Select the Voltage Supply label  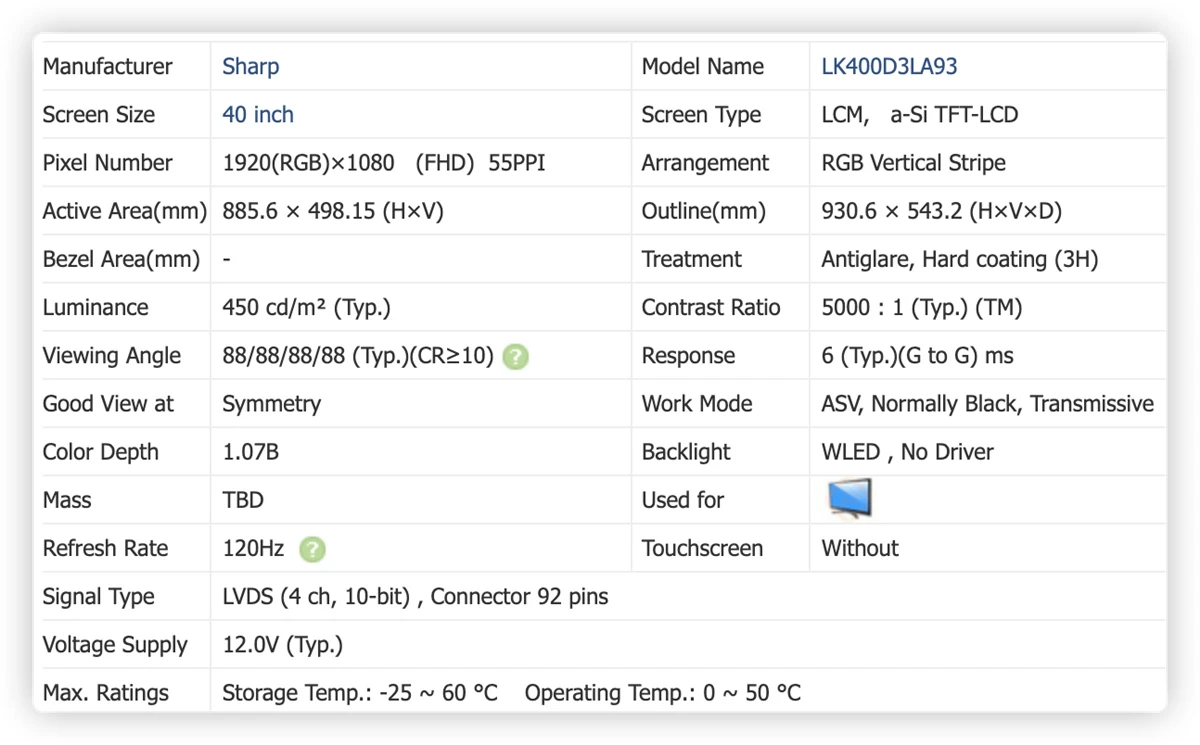pyautogui.click(x=115, y=645)
